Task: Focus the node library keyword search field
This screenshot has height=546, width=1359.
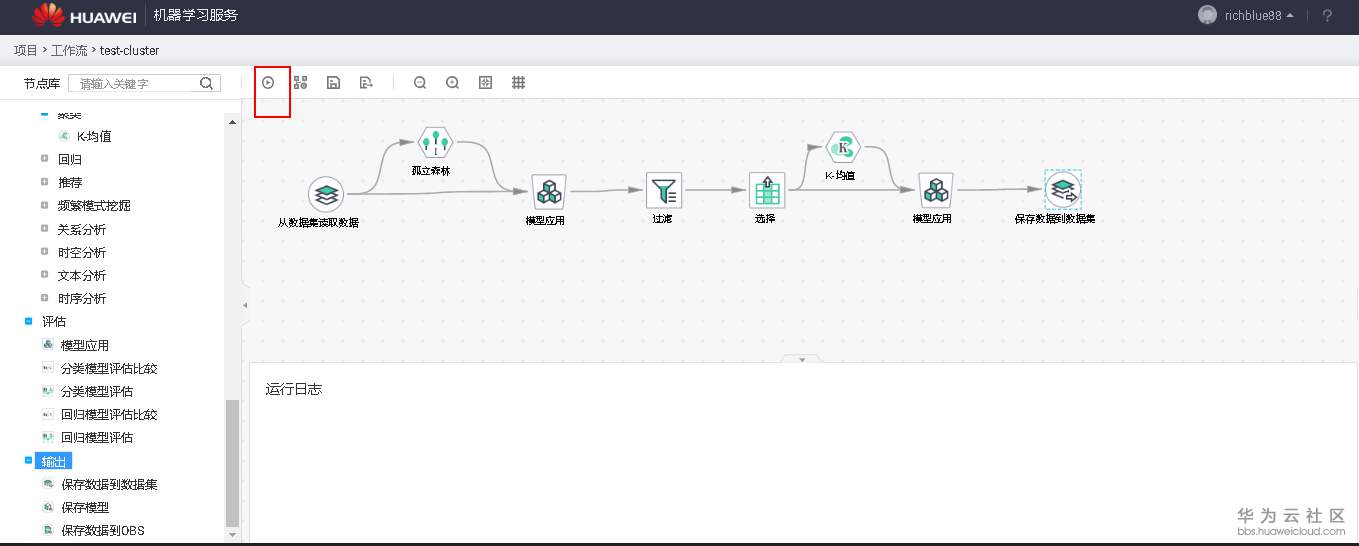Action: 136,83
